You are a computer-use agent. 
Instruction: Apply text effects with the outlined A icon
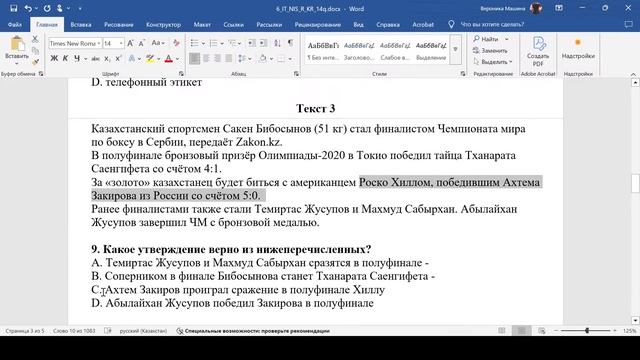click(x=131, y=59)
